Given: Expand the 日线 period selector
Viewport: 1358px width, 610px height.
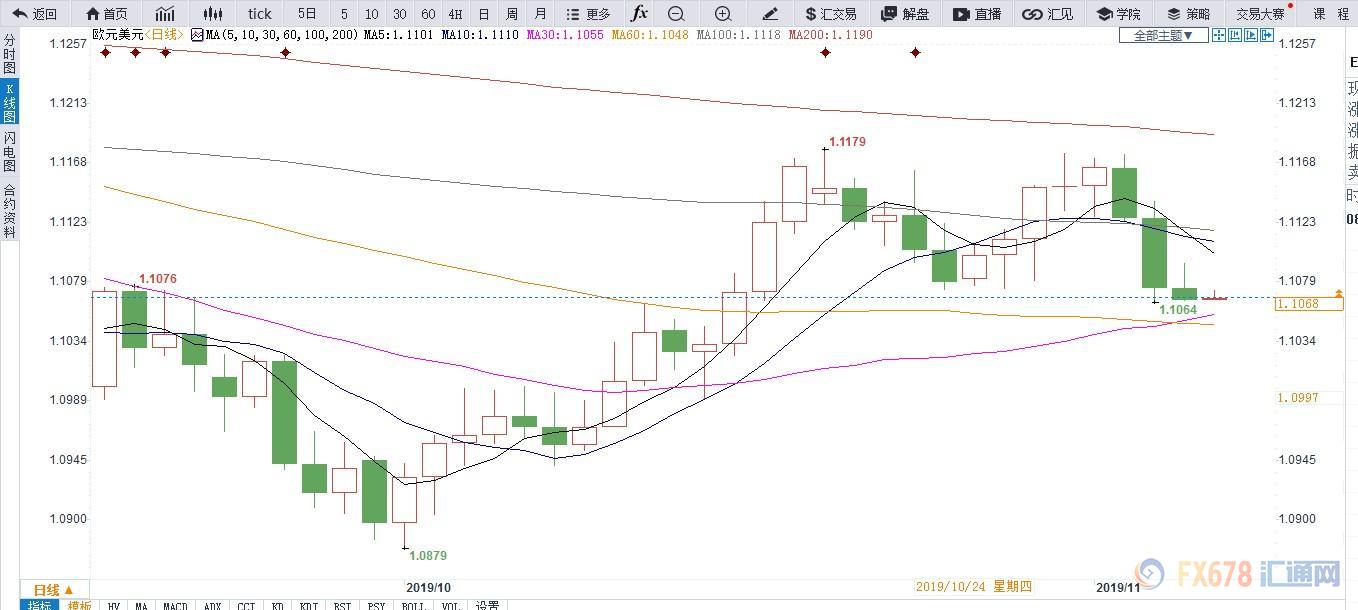Looking at the screenshot, I should (54, 589).
